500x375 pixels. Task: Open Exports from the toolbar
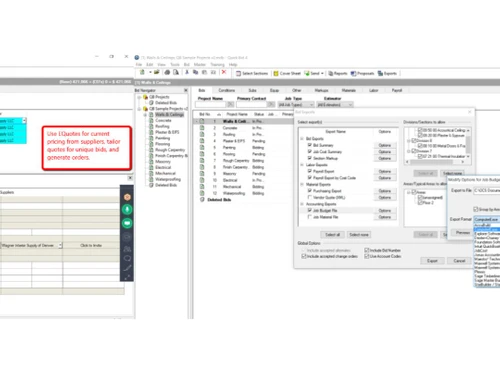coord(387,73)
